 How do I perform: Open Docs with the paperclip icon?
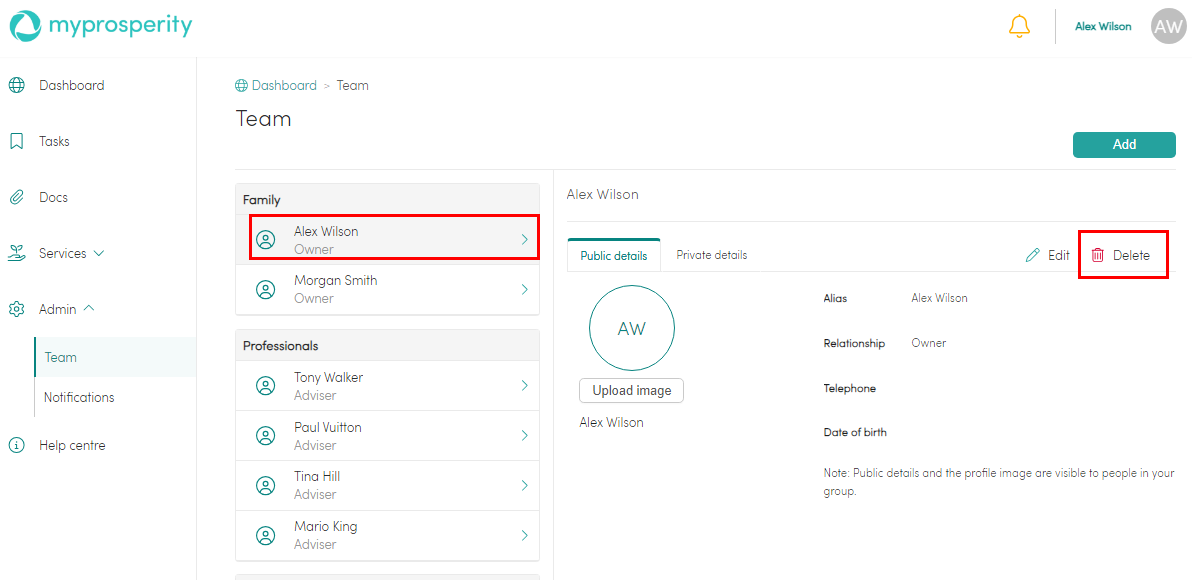click(x=17, y=198)
